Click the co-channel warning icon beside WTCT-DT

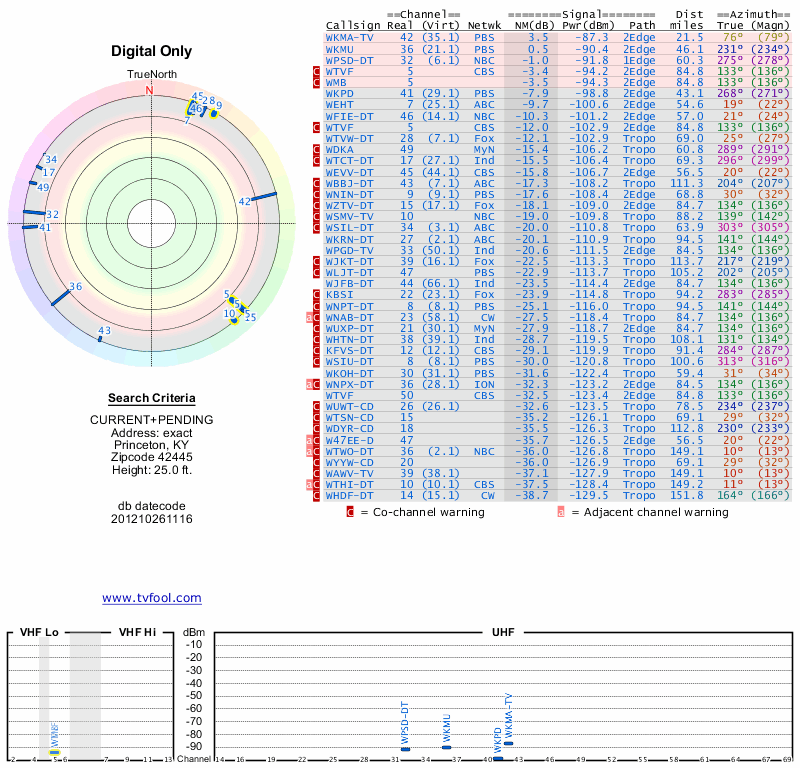317,161
